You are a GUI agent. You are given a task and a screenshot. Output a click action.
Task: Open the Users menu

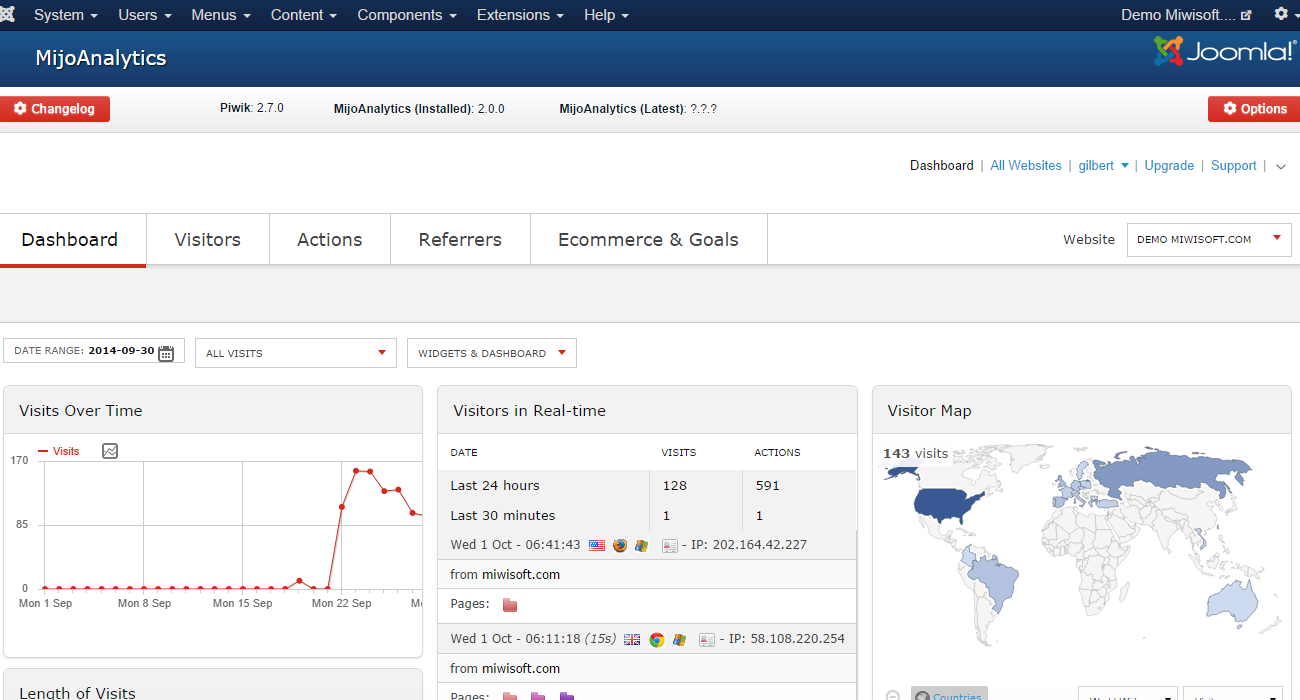click(145, 15)
